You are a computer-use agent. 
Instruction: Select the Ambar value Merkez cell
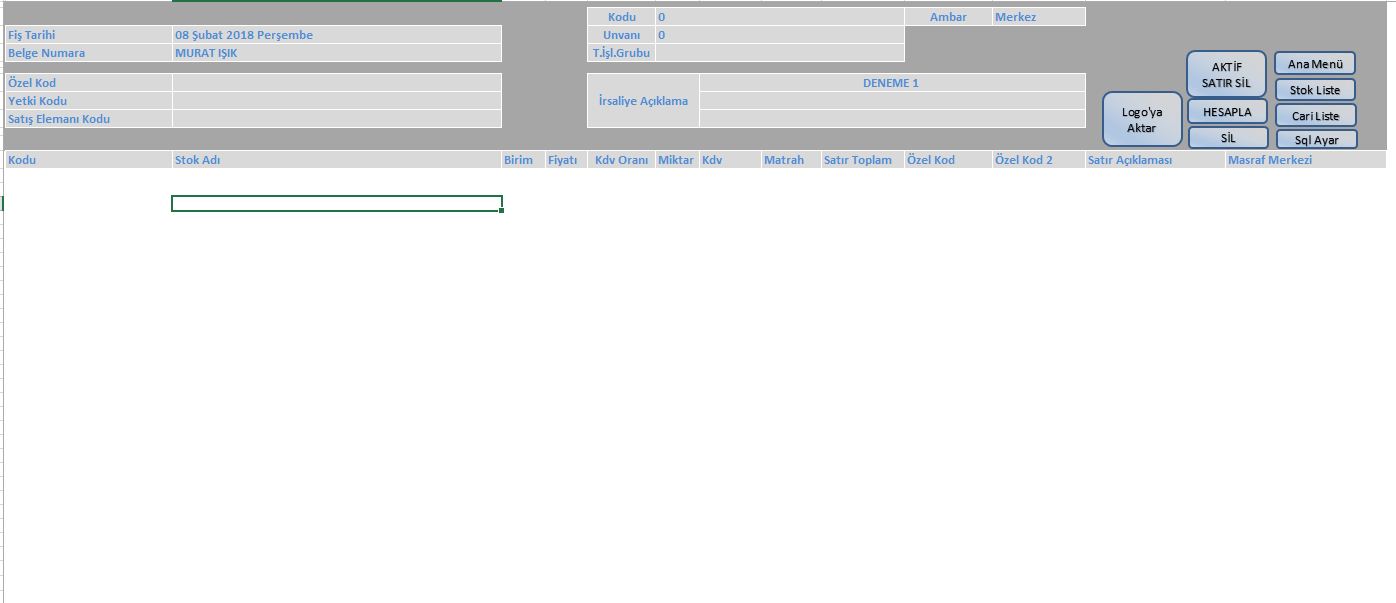pyautogui.click(x=1037, y=17)
